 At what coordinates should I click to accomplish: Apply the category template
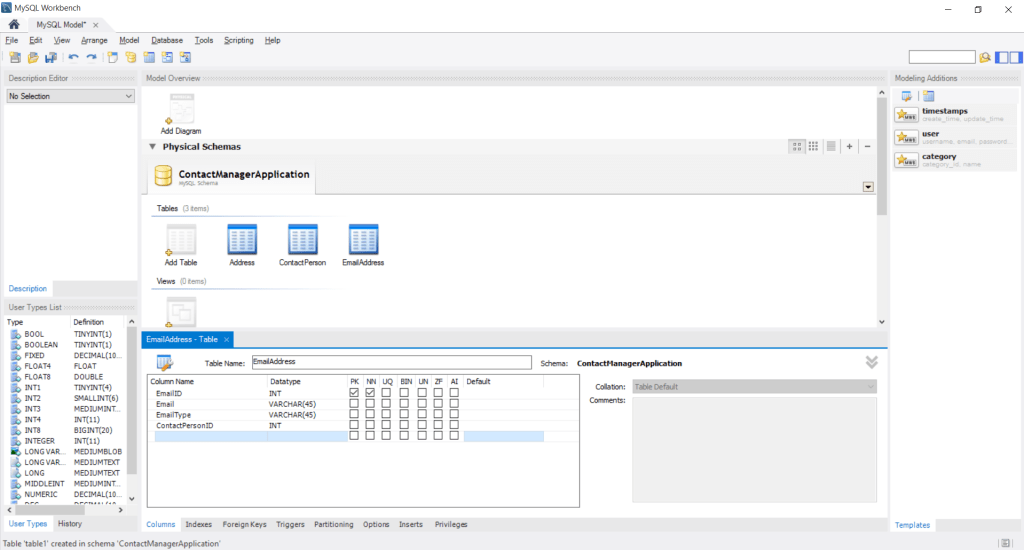coord(955,160)
